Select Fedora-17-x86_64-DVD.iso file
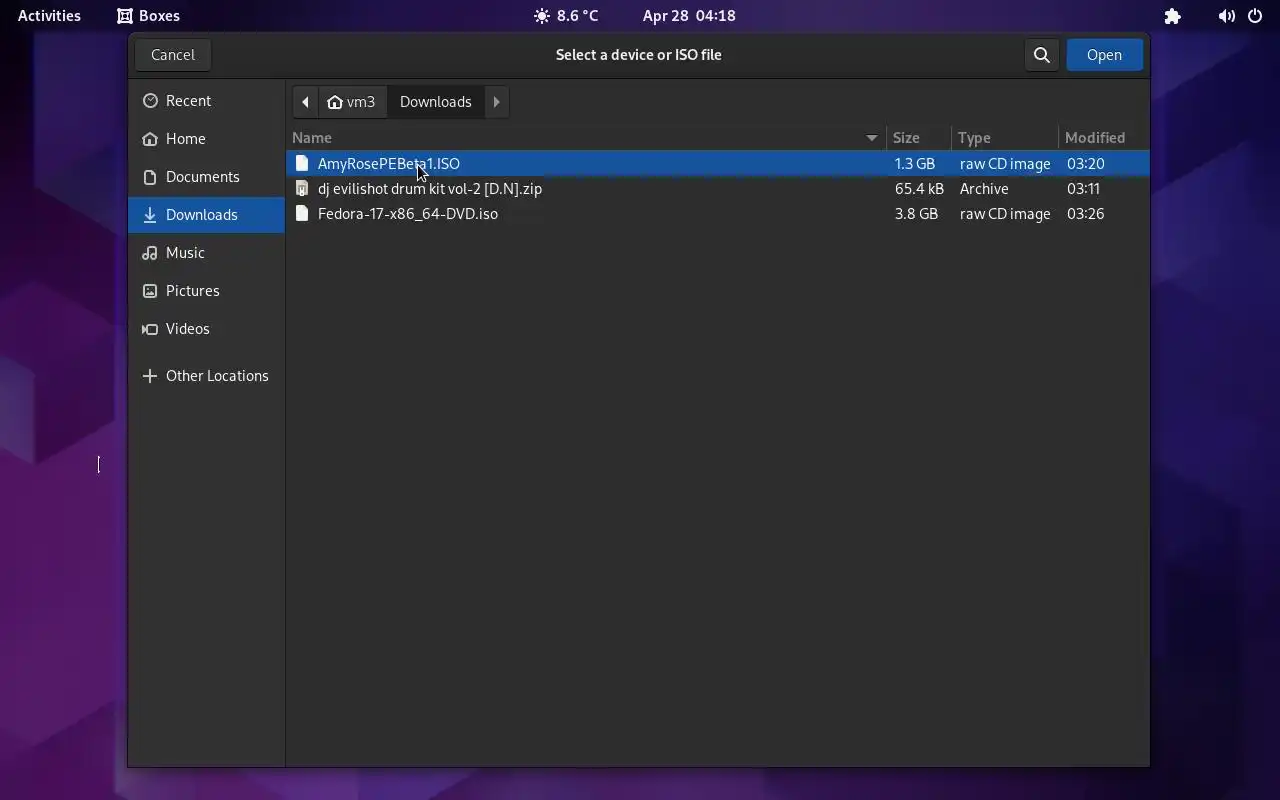This screenshot has height=800, width=1280. 718,214
